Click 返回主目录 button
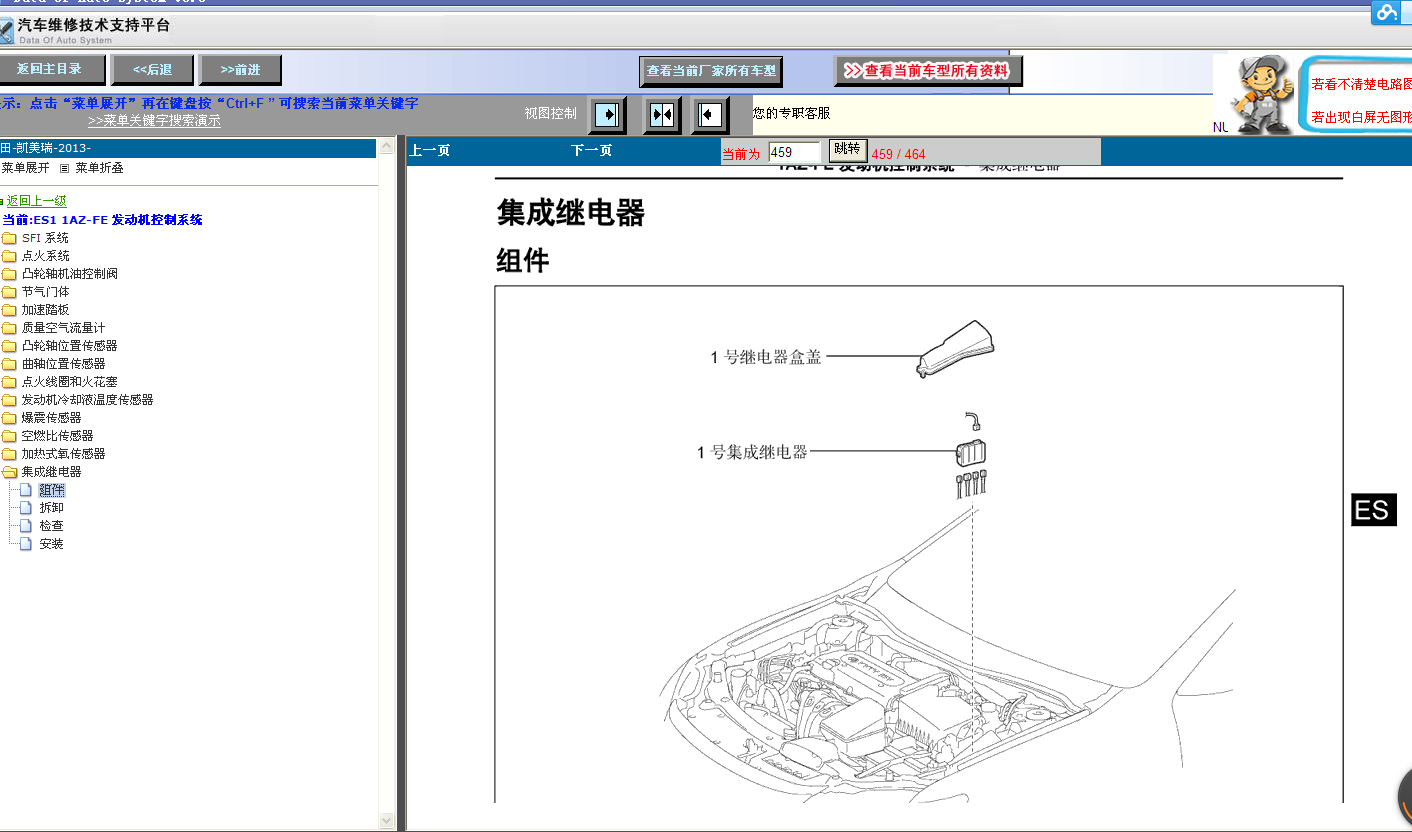The width and height of the screenshot is (1412, 832). coord(52,69)
